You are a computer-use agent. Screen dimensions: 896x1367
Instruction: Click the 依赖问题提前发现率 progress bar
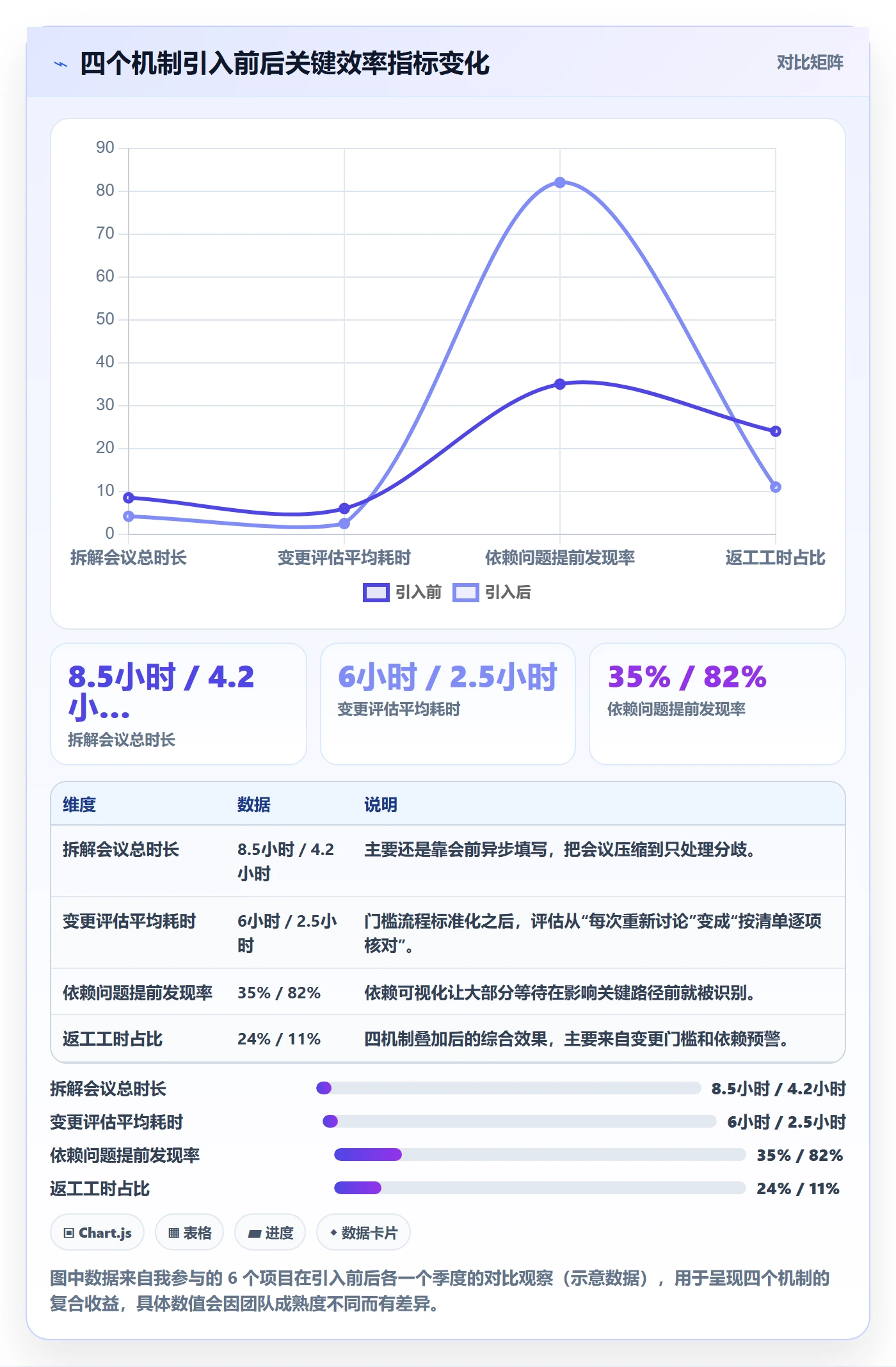[540, 1155]
